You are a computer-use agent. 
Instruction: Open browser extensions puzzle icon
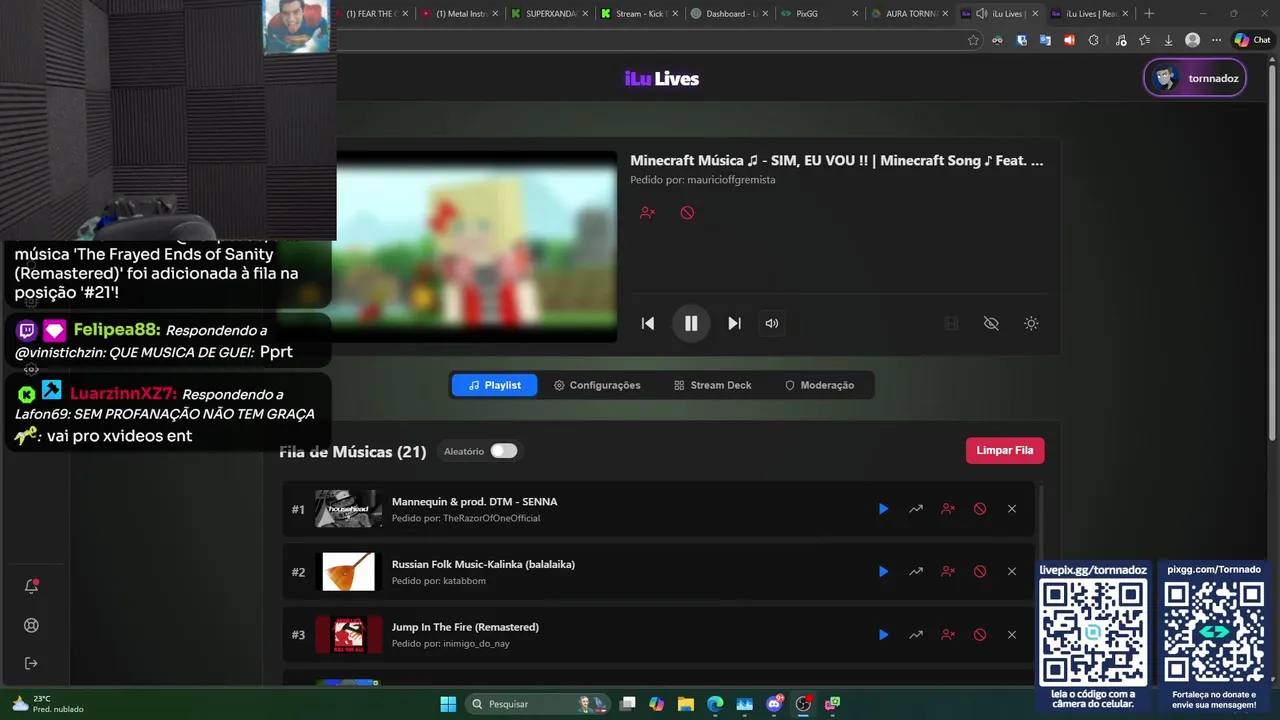pyautogui.click(x=1093, y=40)
